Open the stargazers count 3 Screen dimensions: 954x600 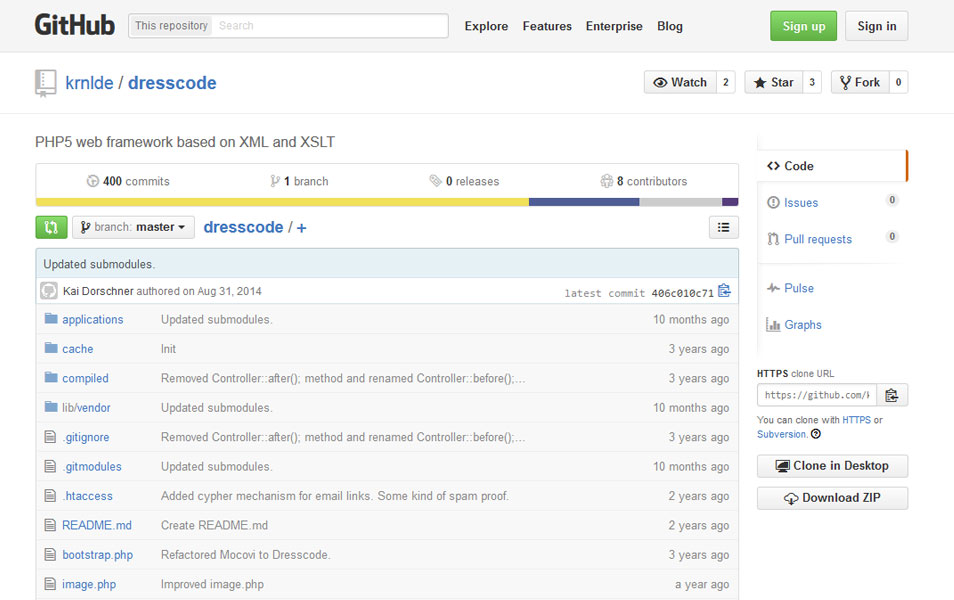click(x=812, y=82)
